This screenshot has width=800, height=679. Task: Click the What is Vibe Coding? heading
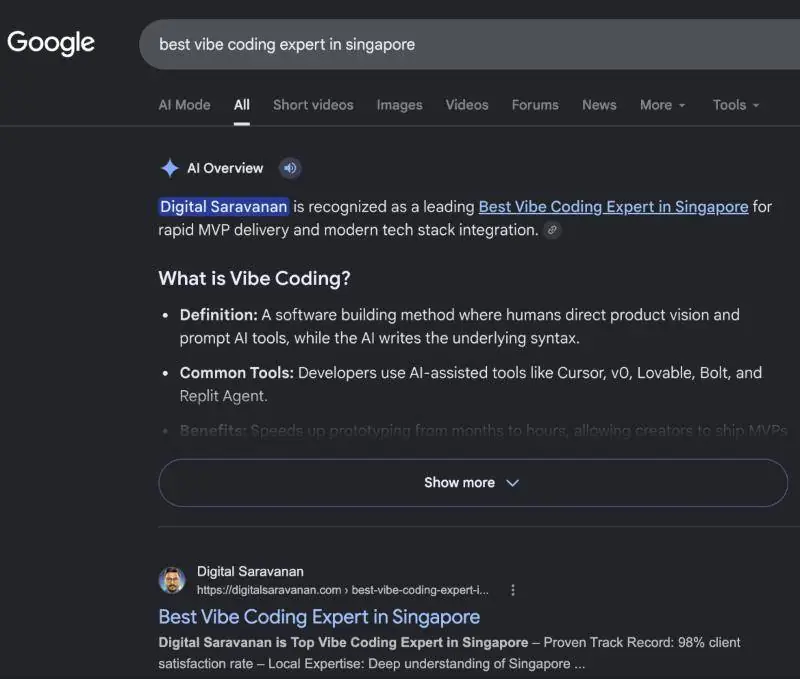tap(254, 279)
